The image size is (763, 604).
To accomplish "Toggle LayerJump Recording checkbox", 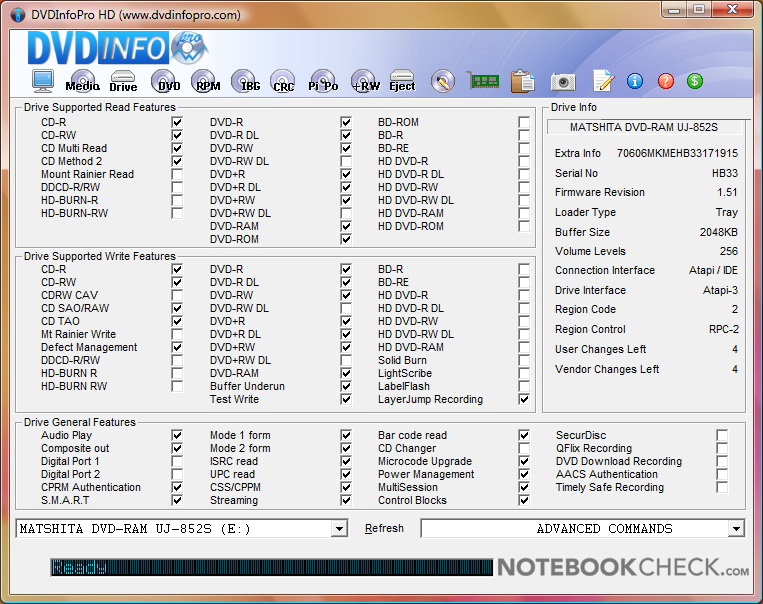I will click(524, 400).
